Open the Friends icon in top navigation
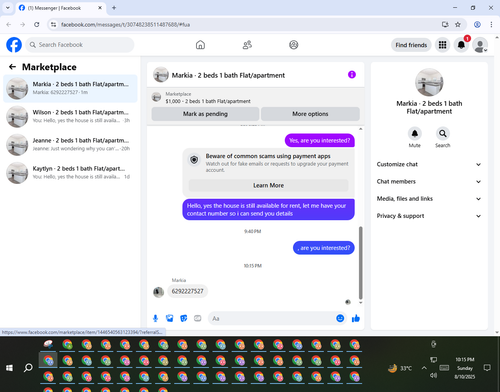Viewport: 500px width, 392px height. pyautogui.click(x=247, y=45)
